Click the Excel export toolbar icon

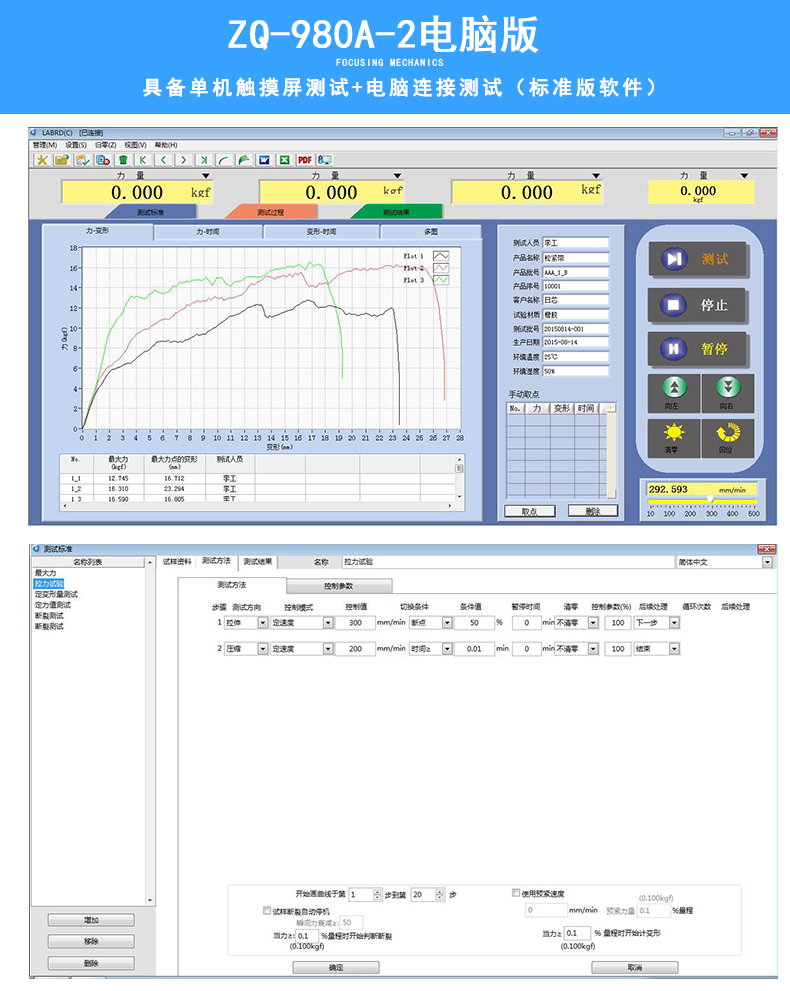(x=284, y=159)
